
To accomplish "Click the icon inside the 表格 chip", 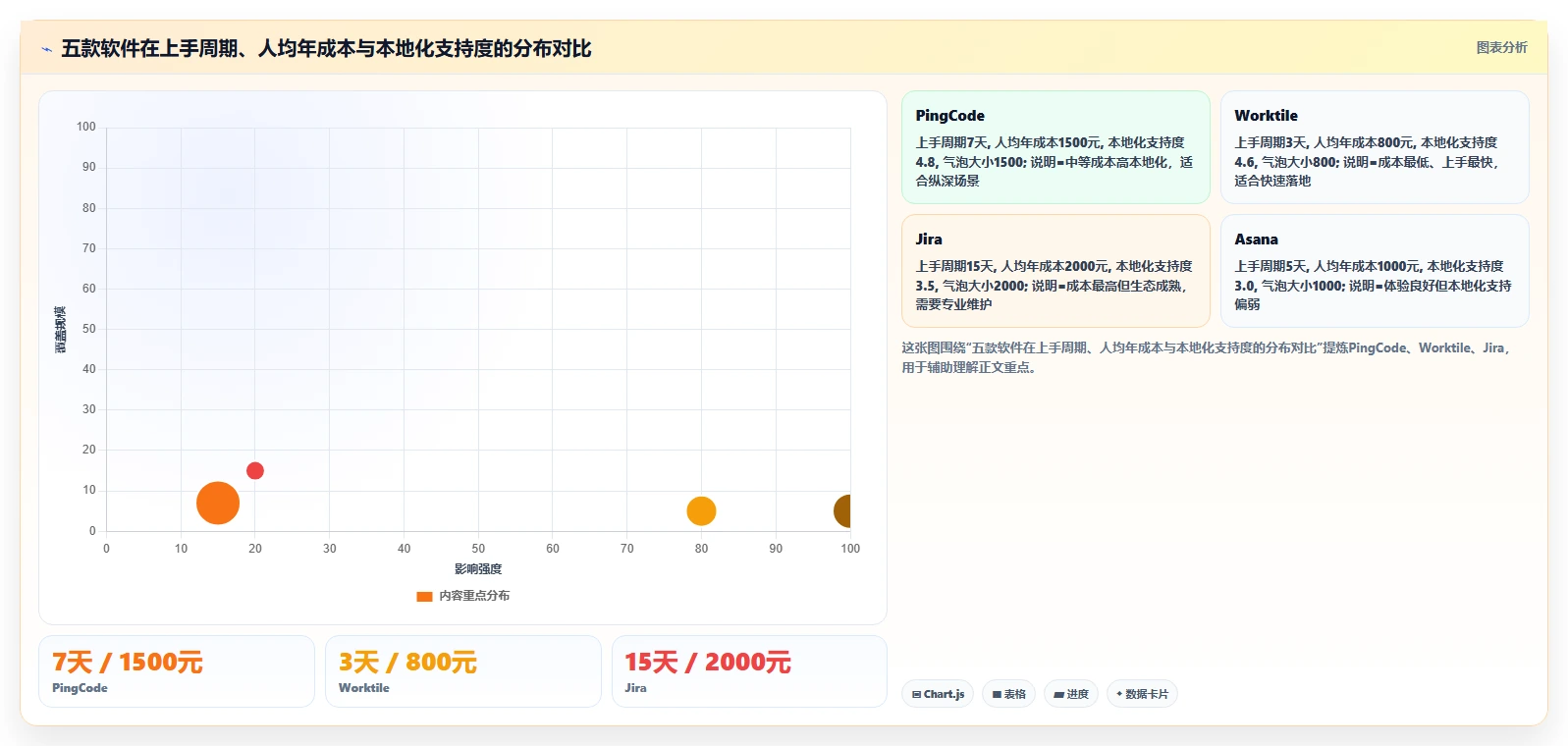I will 997,694.
